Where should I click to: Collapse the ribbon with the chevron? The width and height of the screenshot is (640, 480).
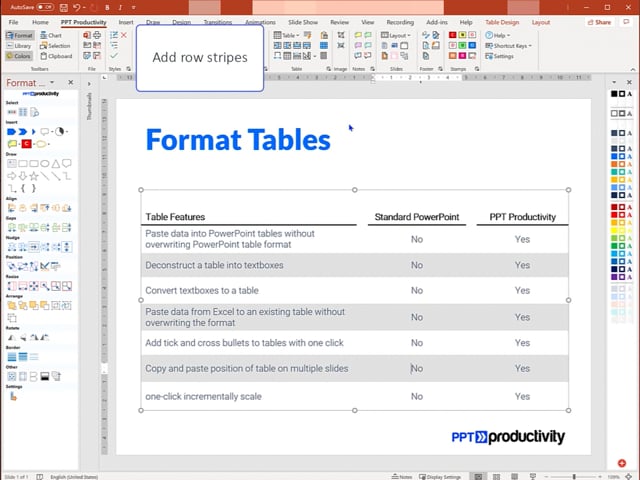coord(633,69)
